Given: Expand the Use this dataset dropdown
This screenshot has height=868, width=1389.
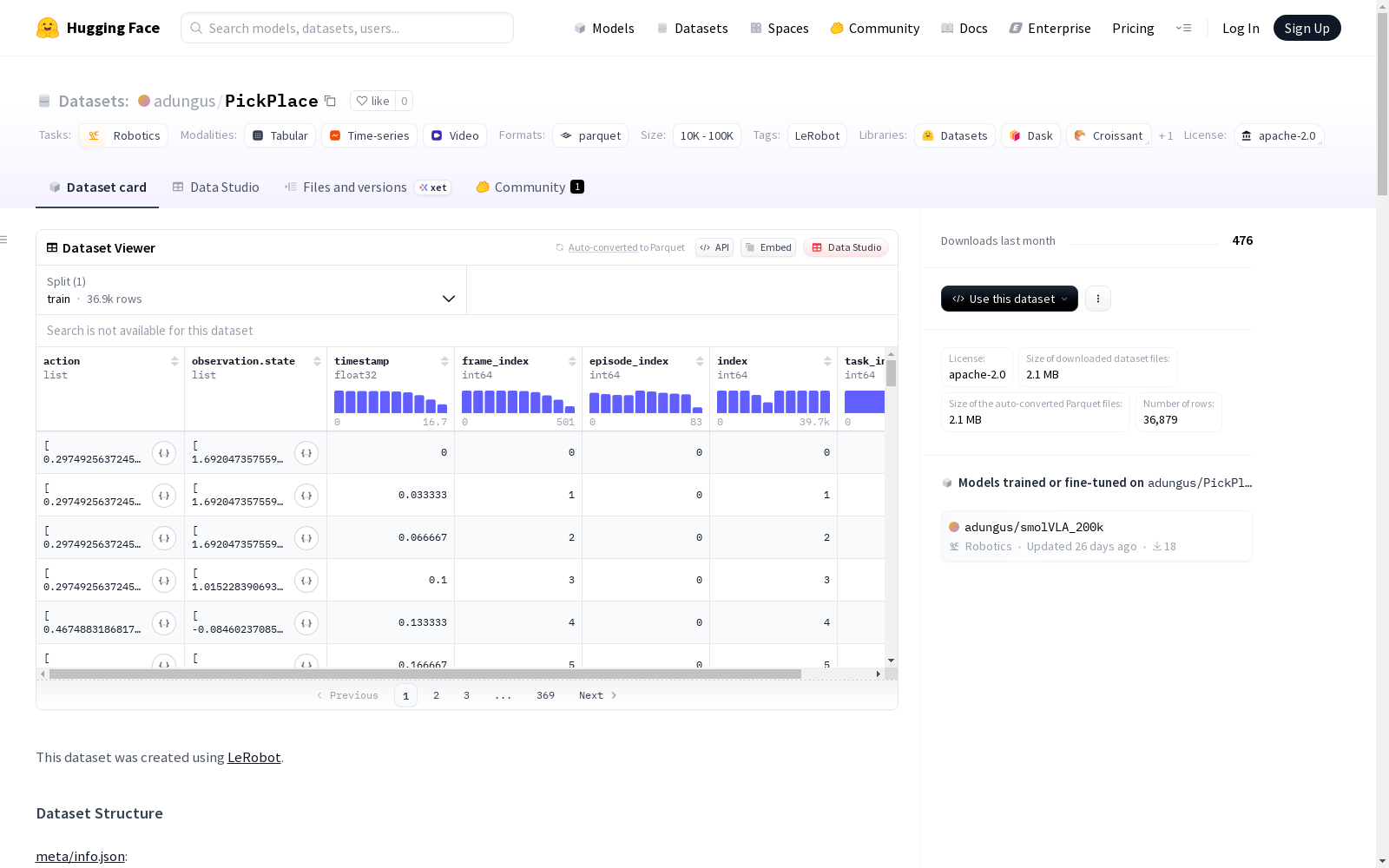Looking at the screenshot, I should [1010, 299].
